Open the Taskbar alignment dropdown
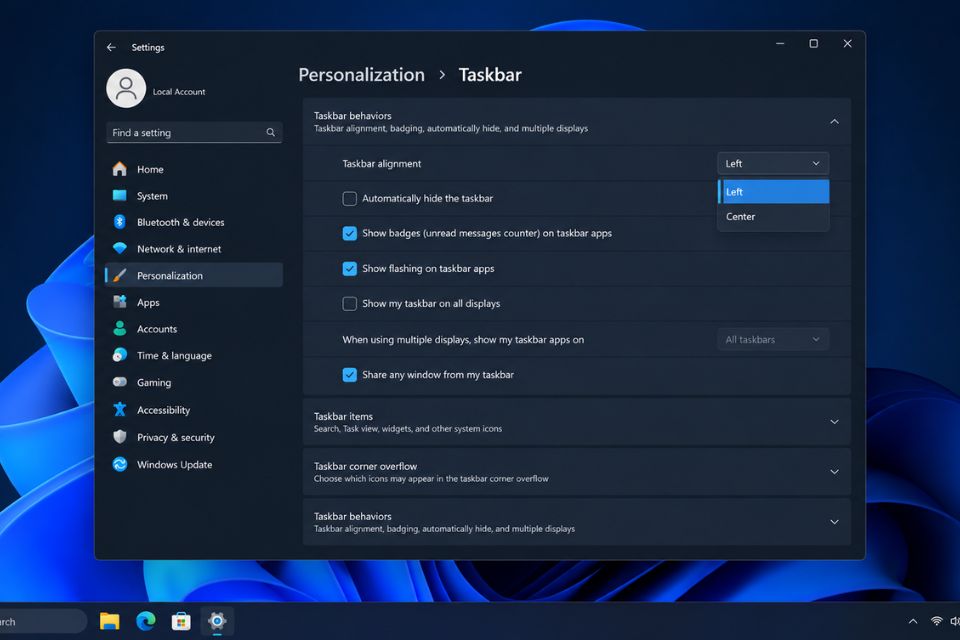Image resolution: width=960 pixels, height=640 pixels. pyautogui.click(x=773, y=164)
